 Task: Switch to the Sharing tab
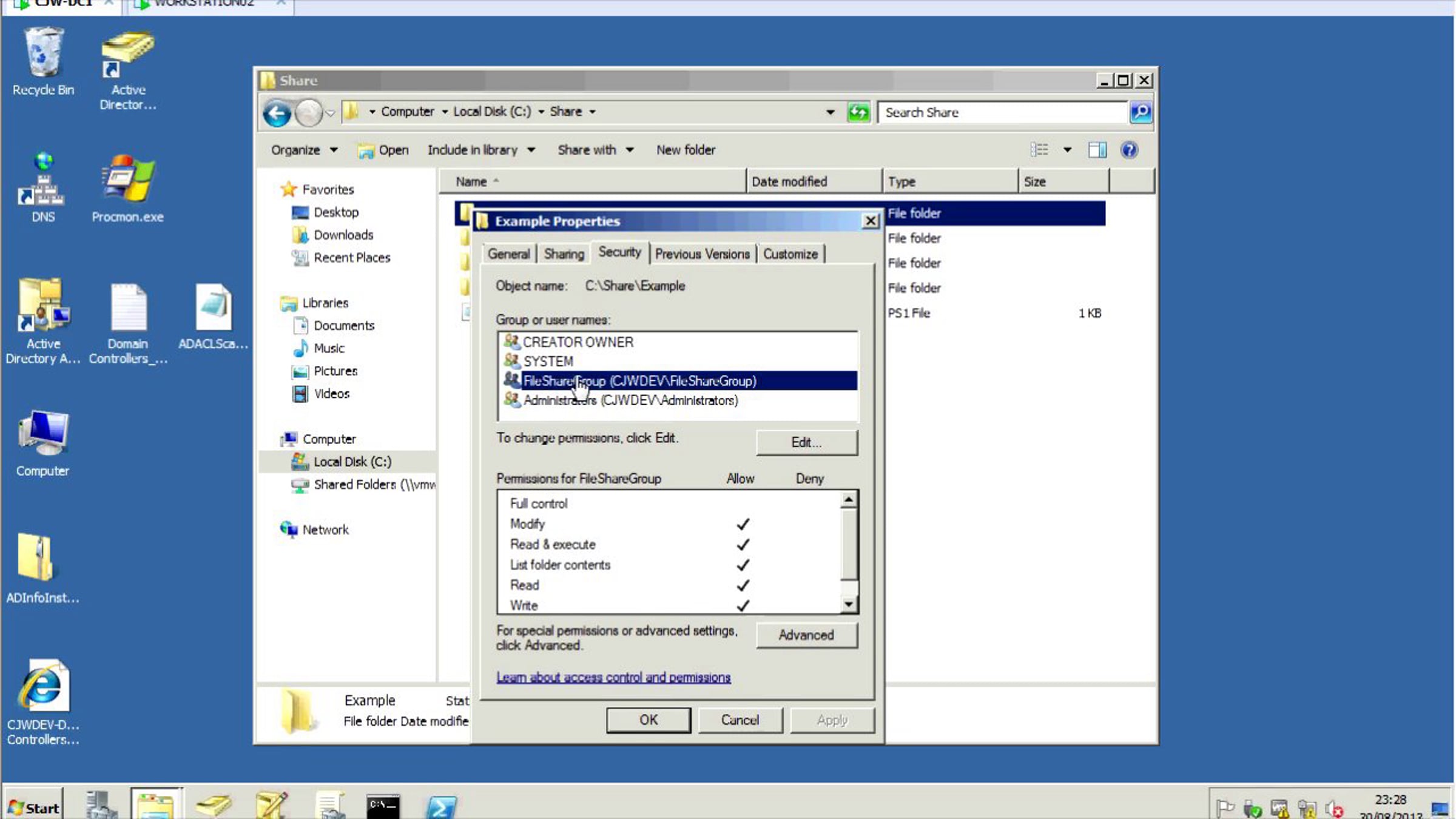(564, 254)
